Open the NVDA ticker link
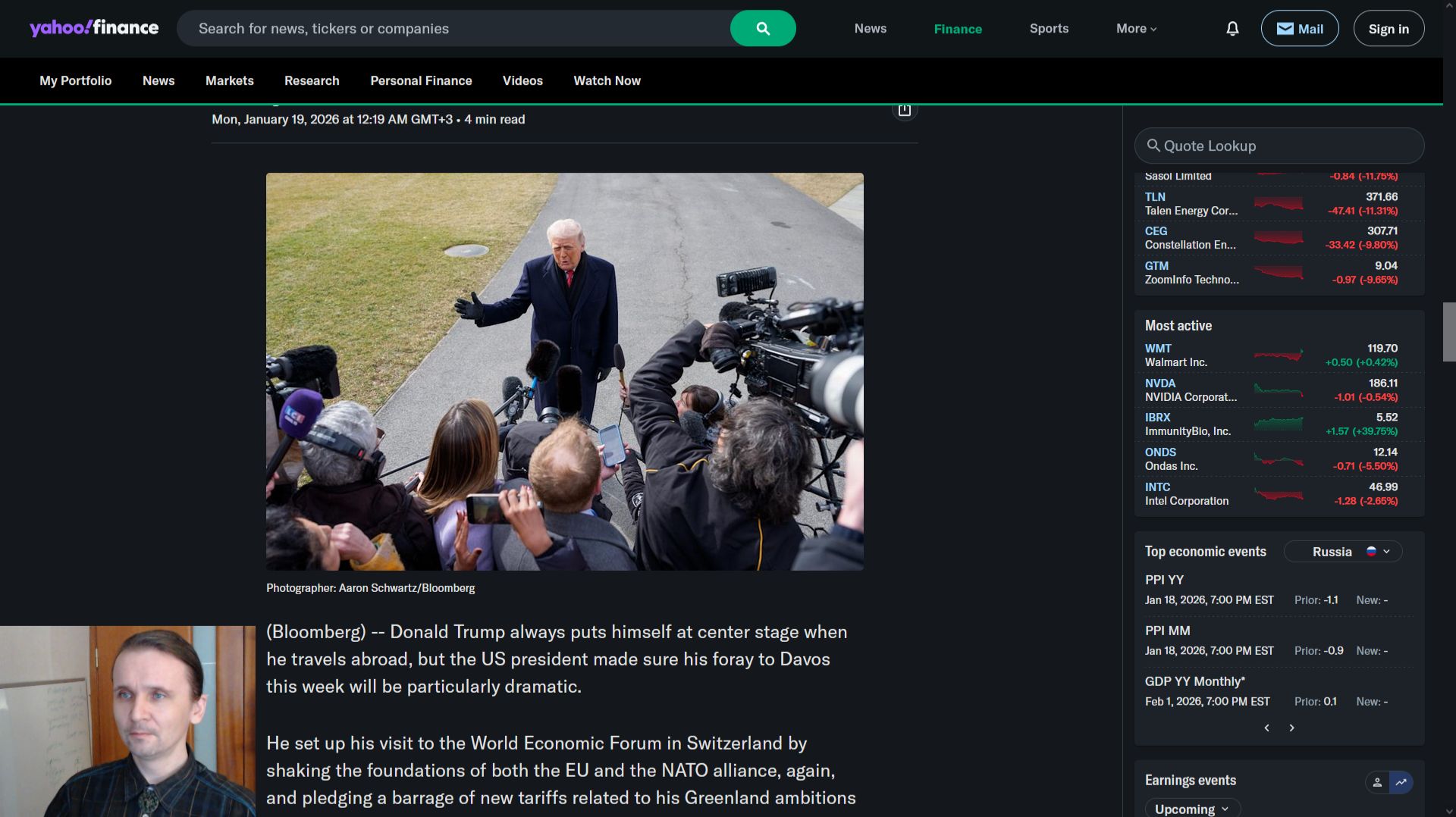The image size is (1456, 817). (1160, 383)
